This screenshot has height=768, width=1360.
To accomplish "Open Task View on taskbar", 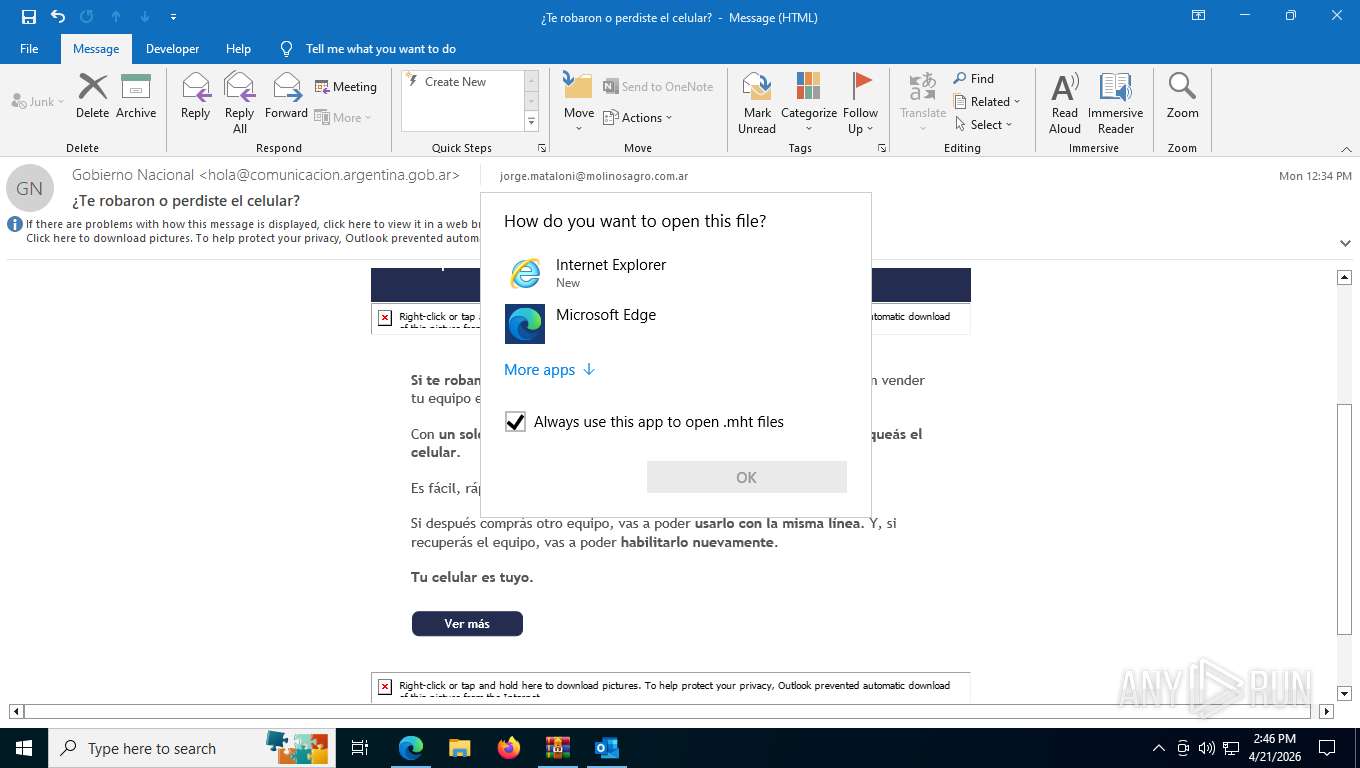I will tap(360, 748).
